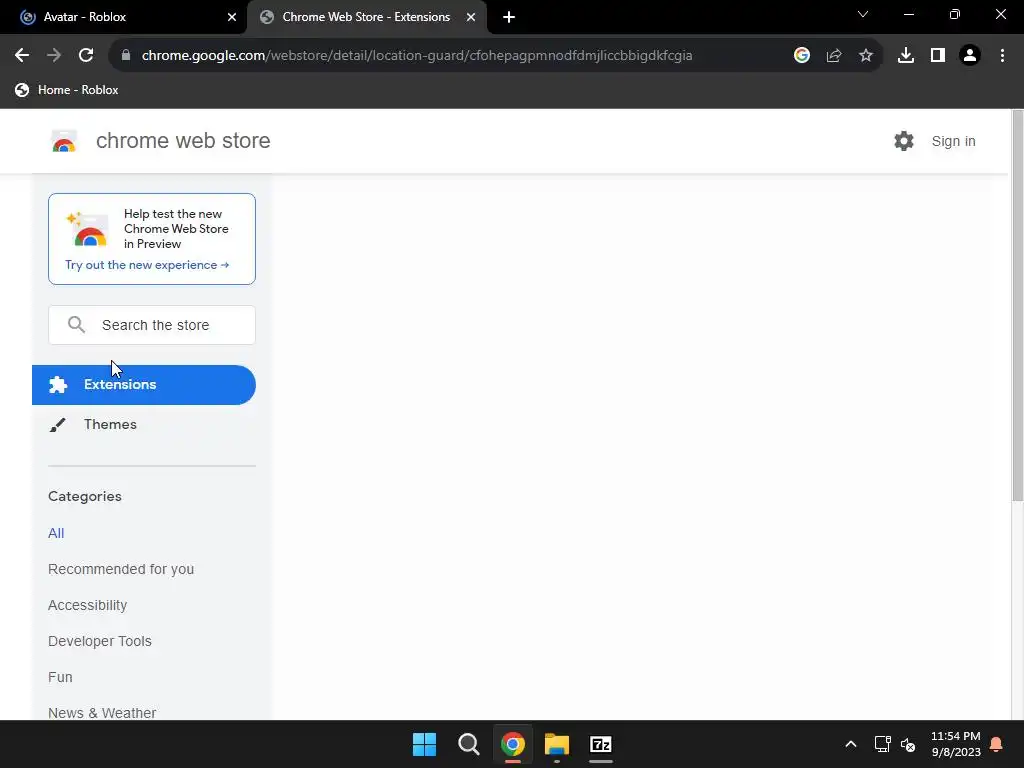The height and width of the screenshot is (768, 1024).
Task: Click the address bar URL
Action: [417, 56]
